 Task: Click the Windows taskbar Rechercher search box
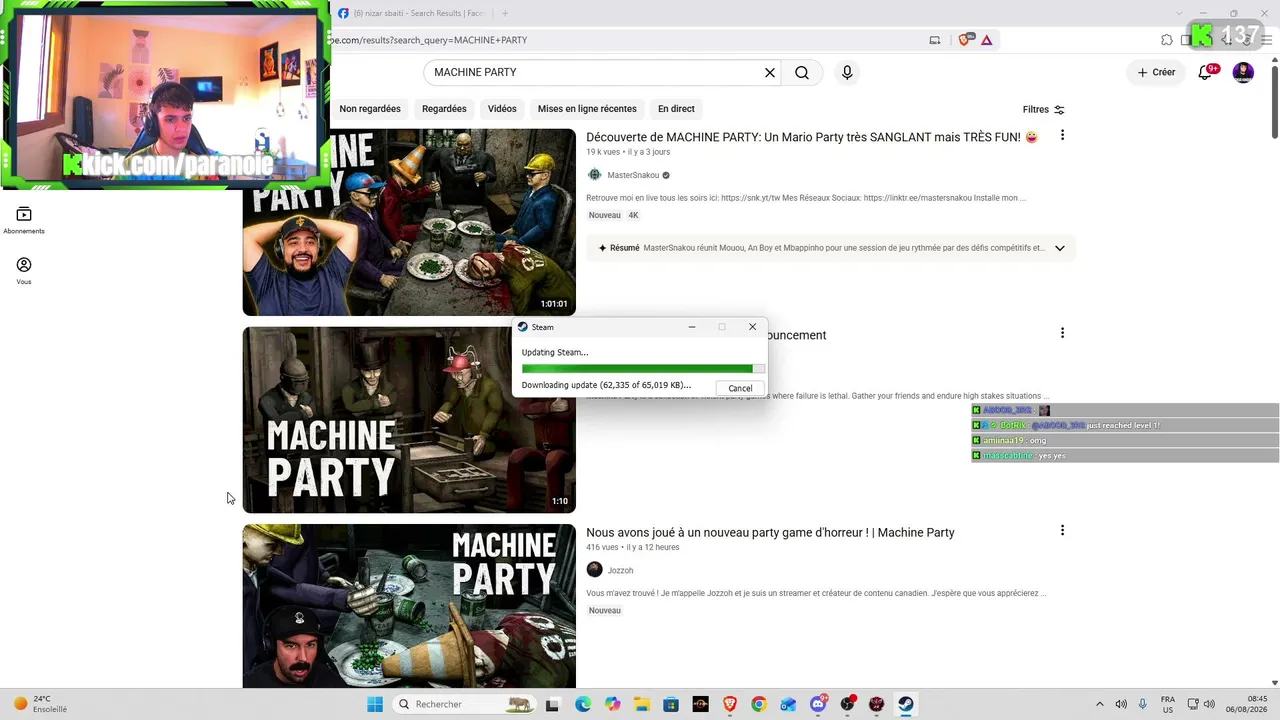click(x=464, y=704)
